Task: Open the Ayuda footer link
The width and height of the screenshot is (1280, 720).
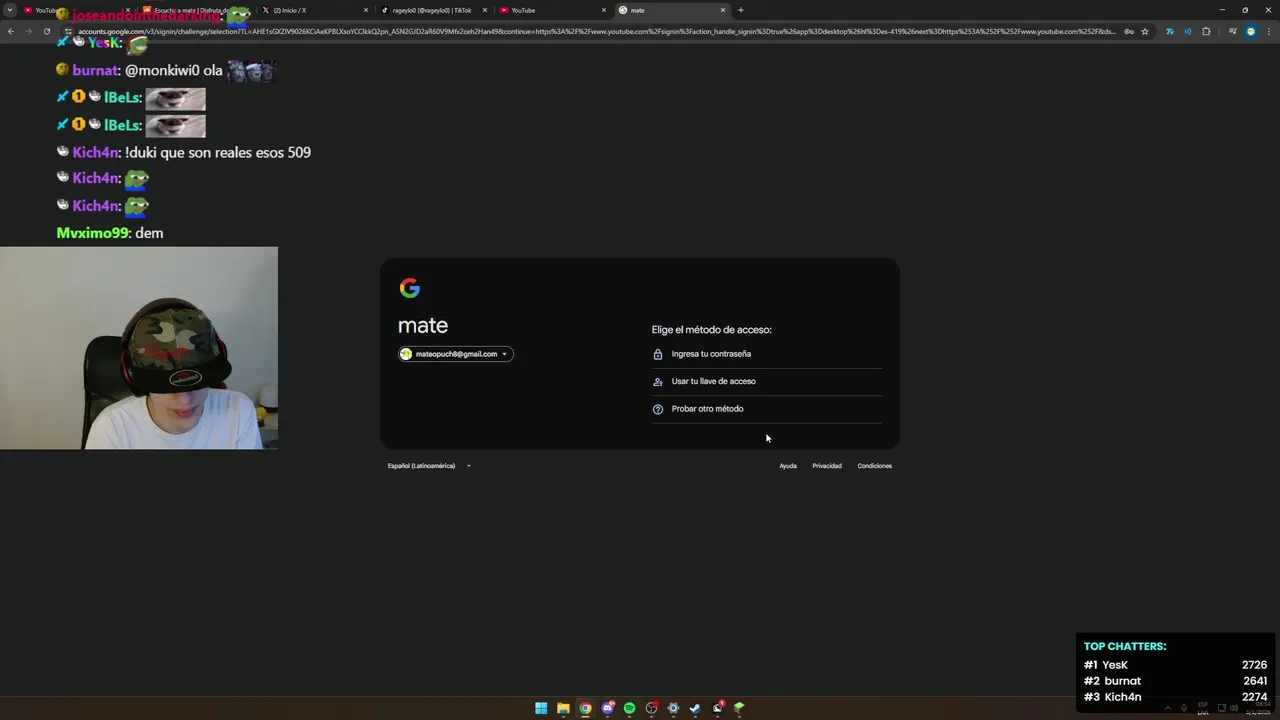Action: [788, 466]
